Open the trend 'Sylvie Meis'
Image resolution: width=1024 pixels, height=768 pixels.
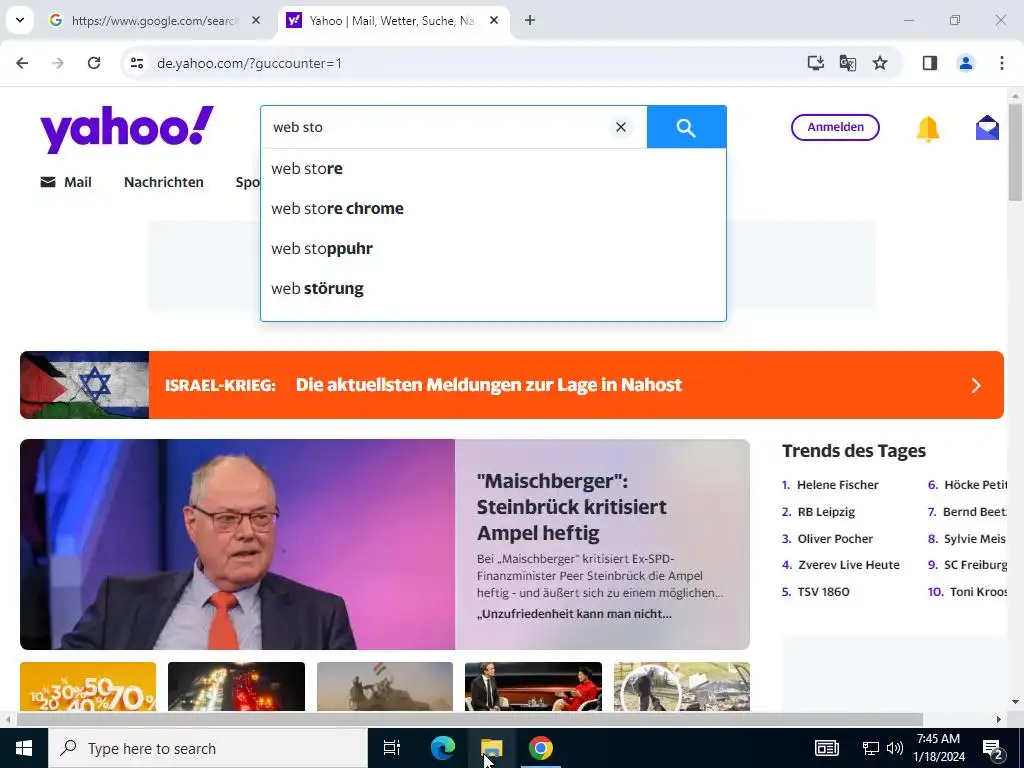975,539
